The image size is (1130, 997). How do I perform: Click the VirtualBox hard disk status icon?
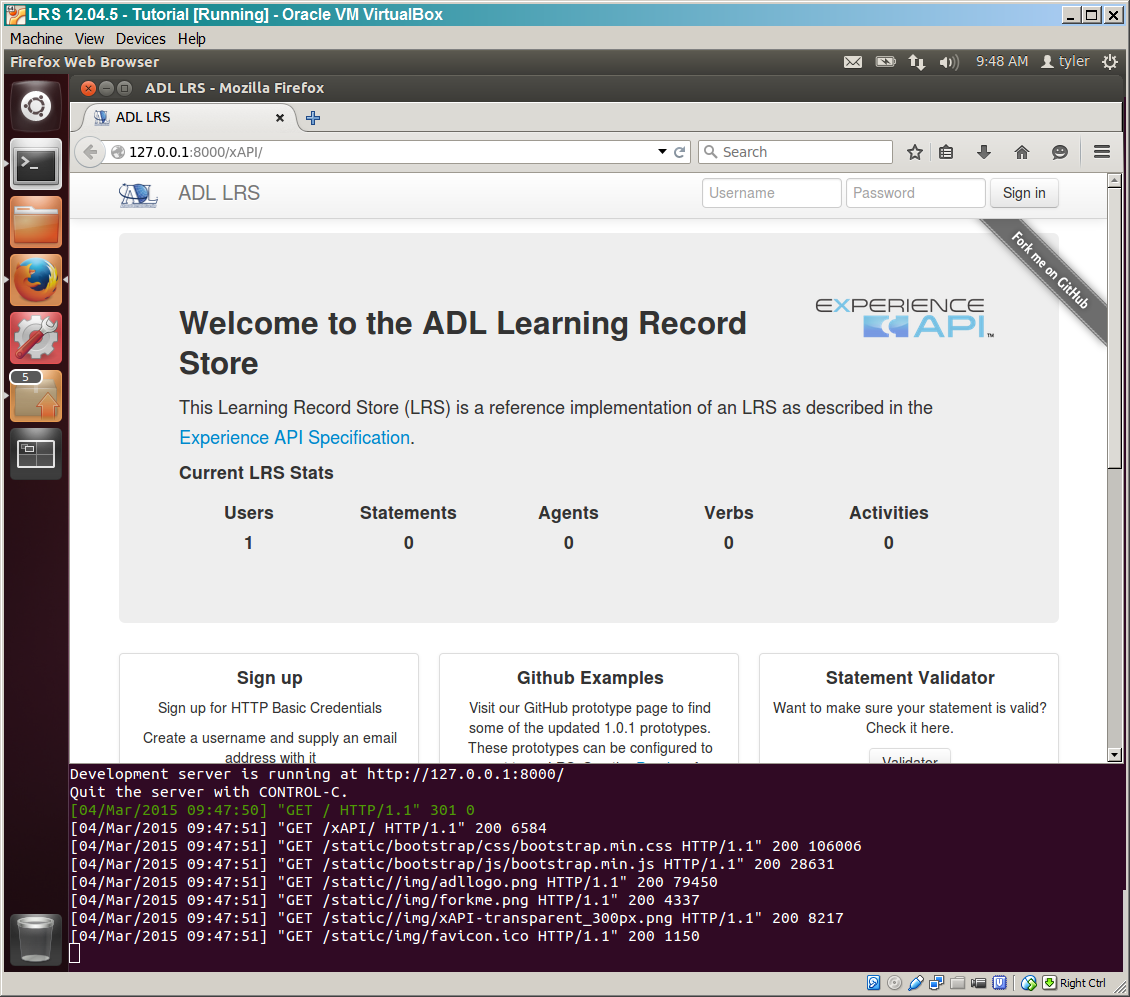pyautogui.click(x=873, y=983)
